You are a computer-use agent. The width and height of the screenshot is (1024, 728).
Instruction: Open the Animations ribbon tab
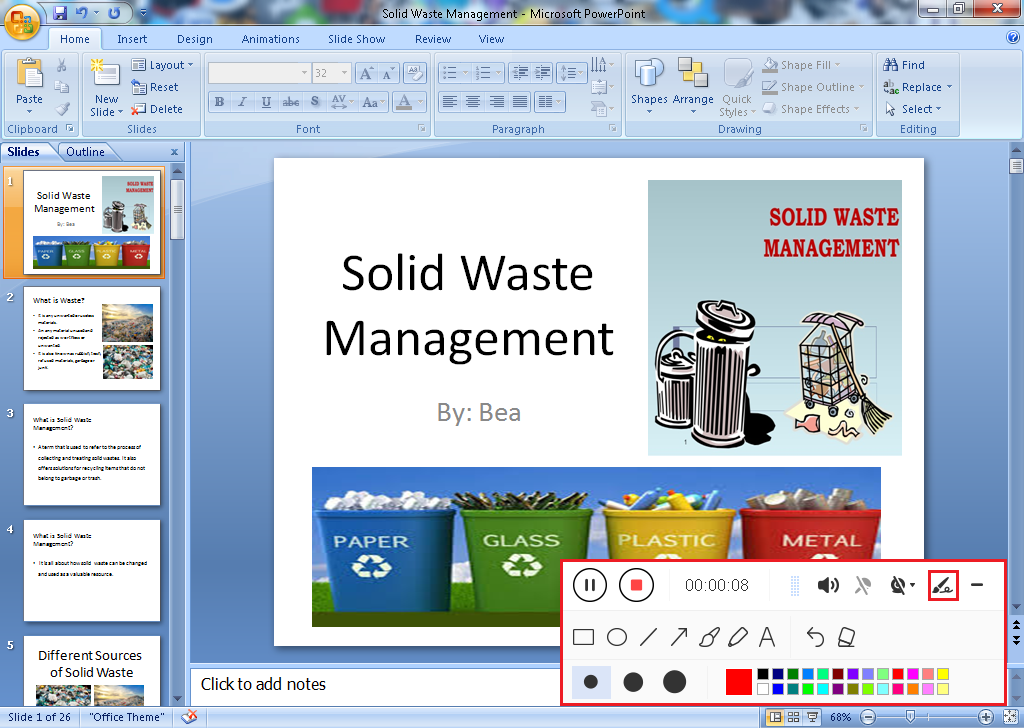click(270, 39)
